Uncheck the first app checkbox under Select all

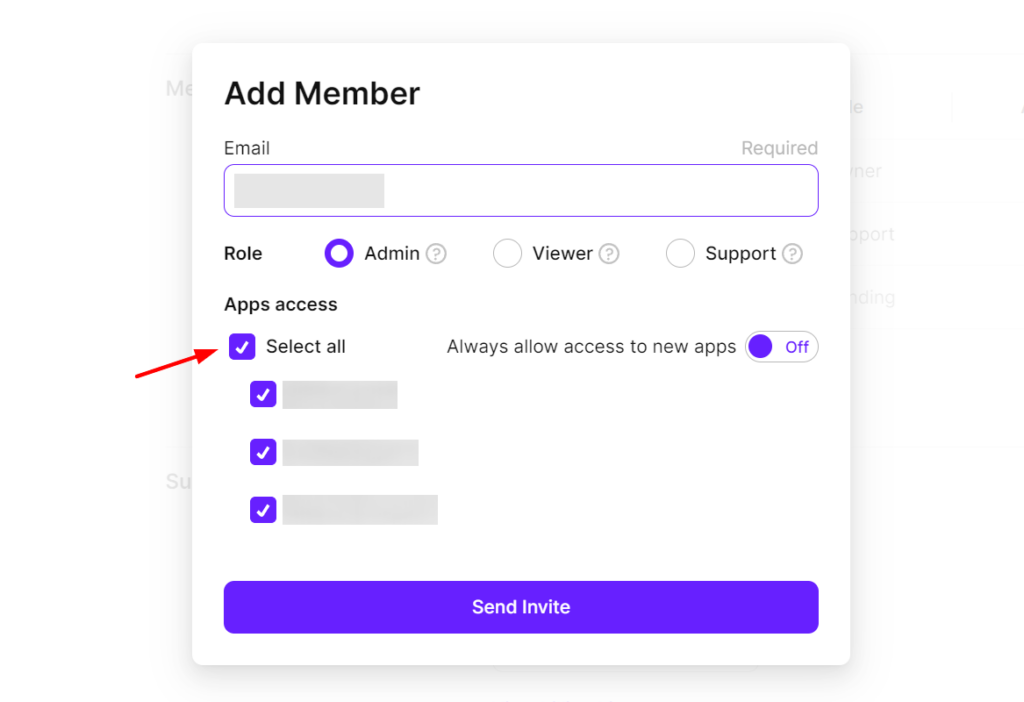click(x=263, y=395)
